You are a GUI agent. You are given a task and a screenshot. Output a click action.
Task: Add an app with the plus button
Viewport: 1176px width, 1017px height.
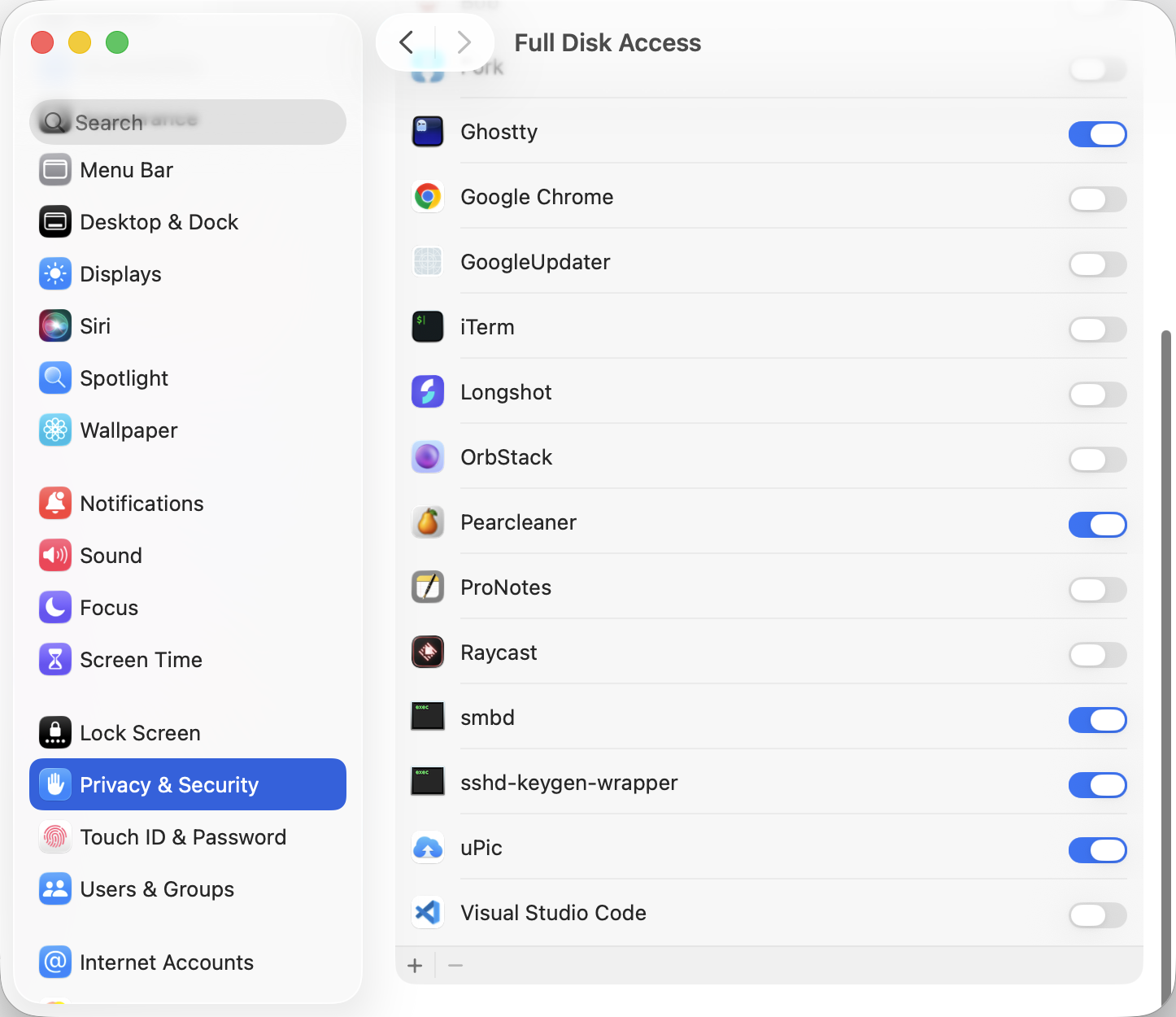[415, 966]
